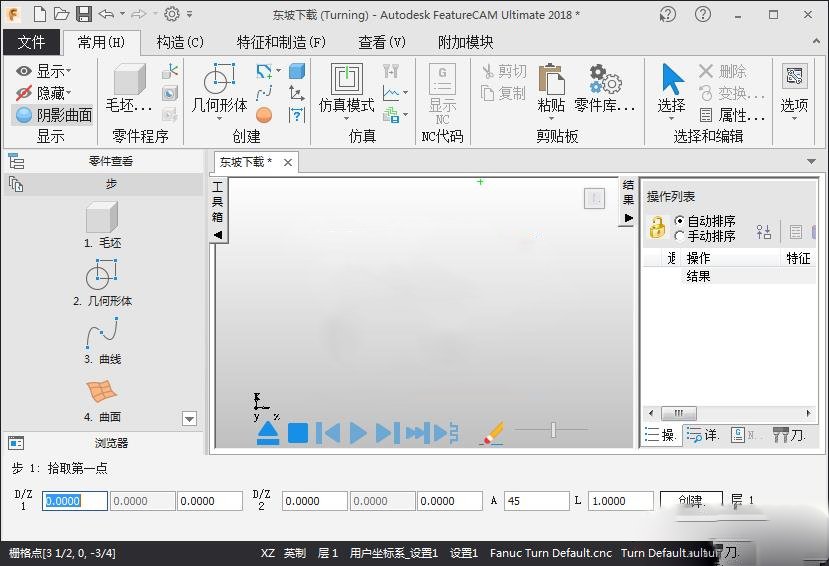
Task: Click the eject simulation button
Action: coord(268,433)
